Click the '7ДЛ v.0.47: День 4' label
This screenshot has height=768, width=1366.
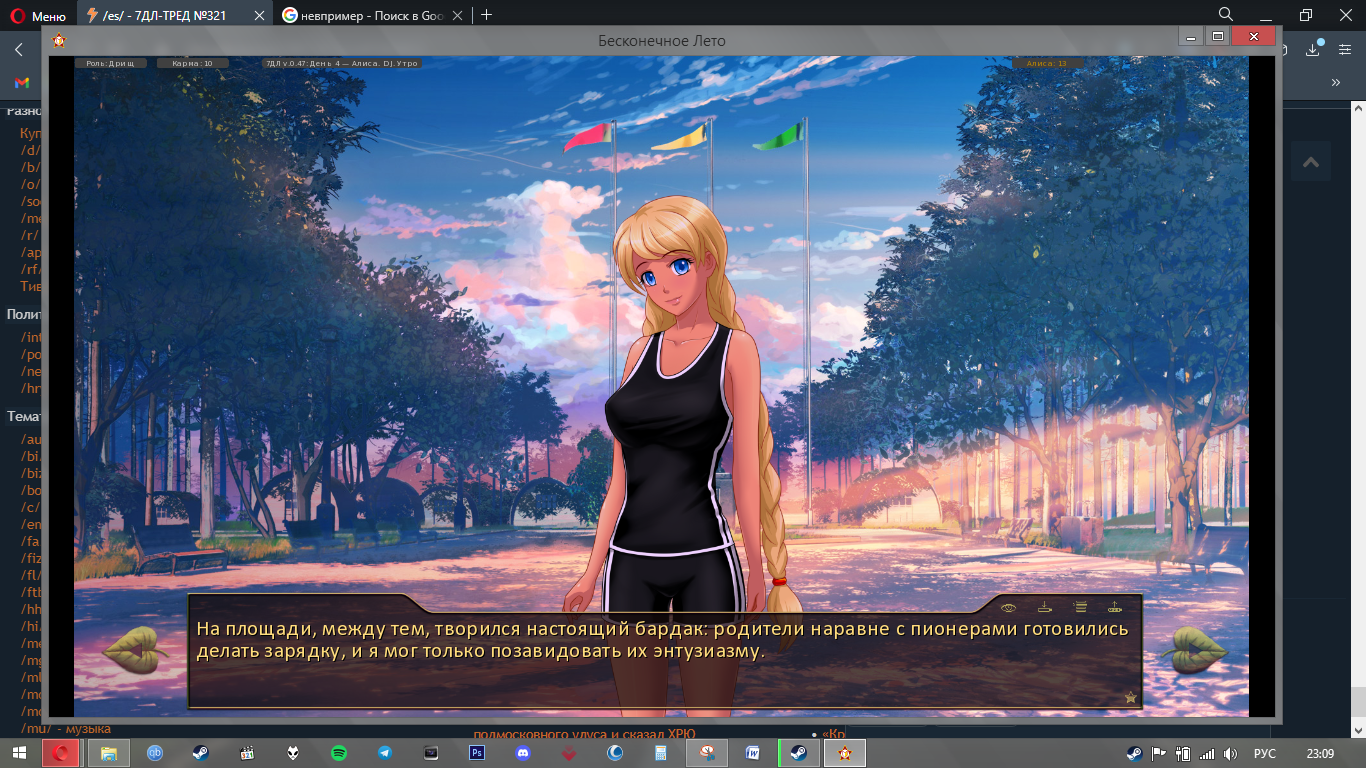(x=340, y=63)
